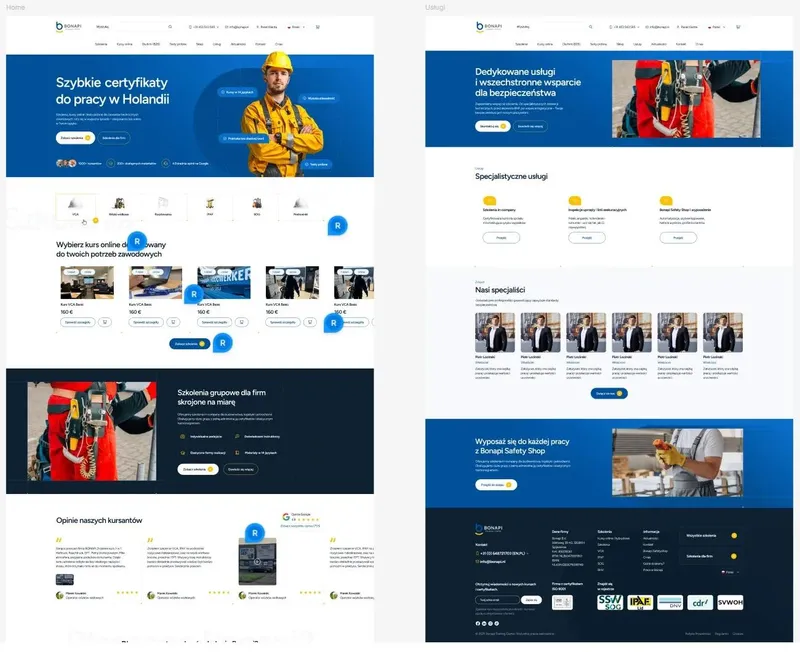The height and width of the screenshot is (652, 800).
Task: Select the "Usługi" frame title label
Action: point(435,7)
